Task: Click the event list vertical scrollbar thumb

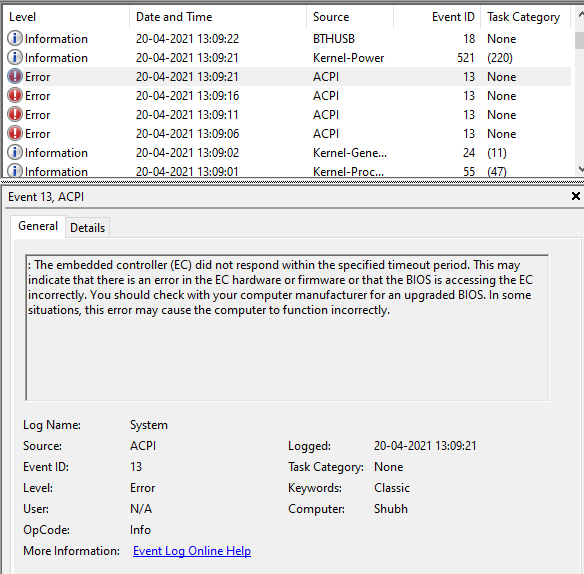Action: click(x=580, y=40)
